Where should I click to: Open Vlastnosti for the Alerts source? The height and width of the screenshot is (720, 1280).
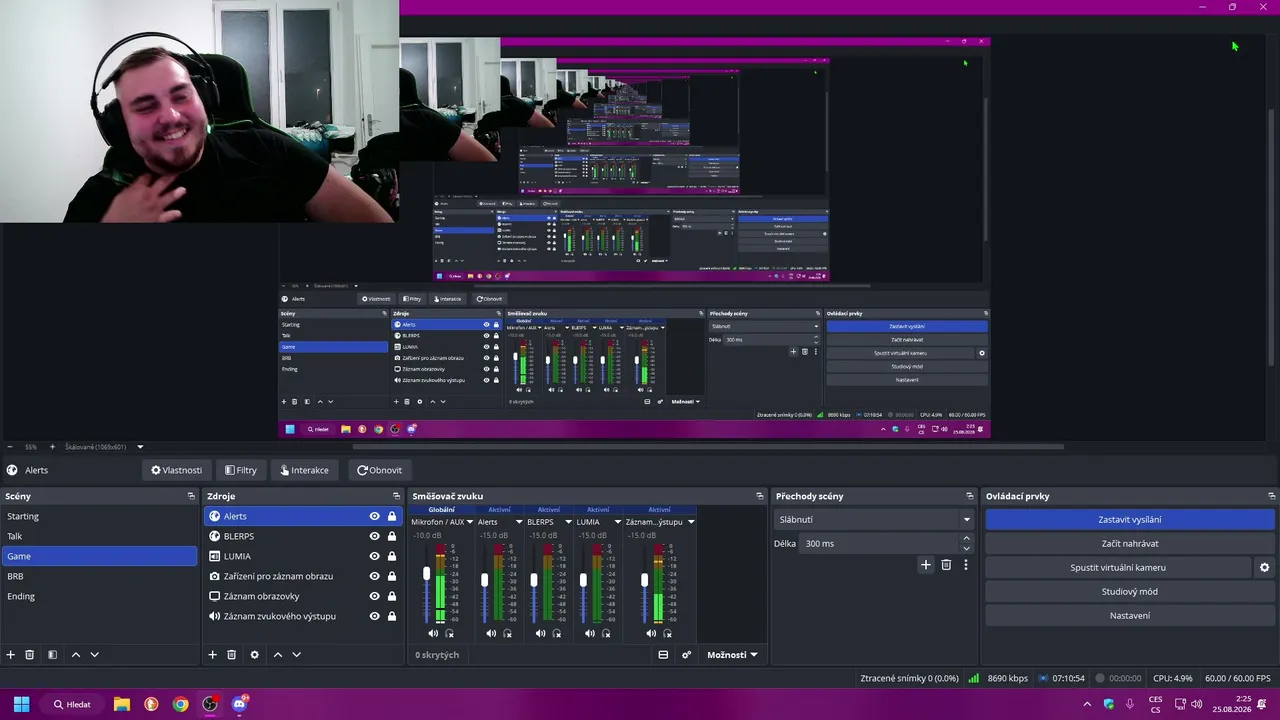coord(177,470)
